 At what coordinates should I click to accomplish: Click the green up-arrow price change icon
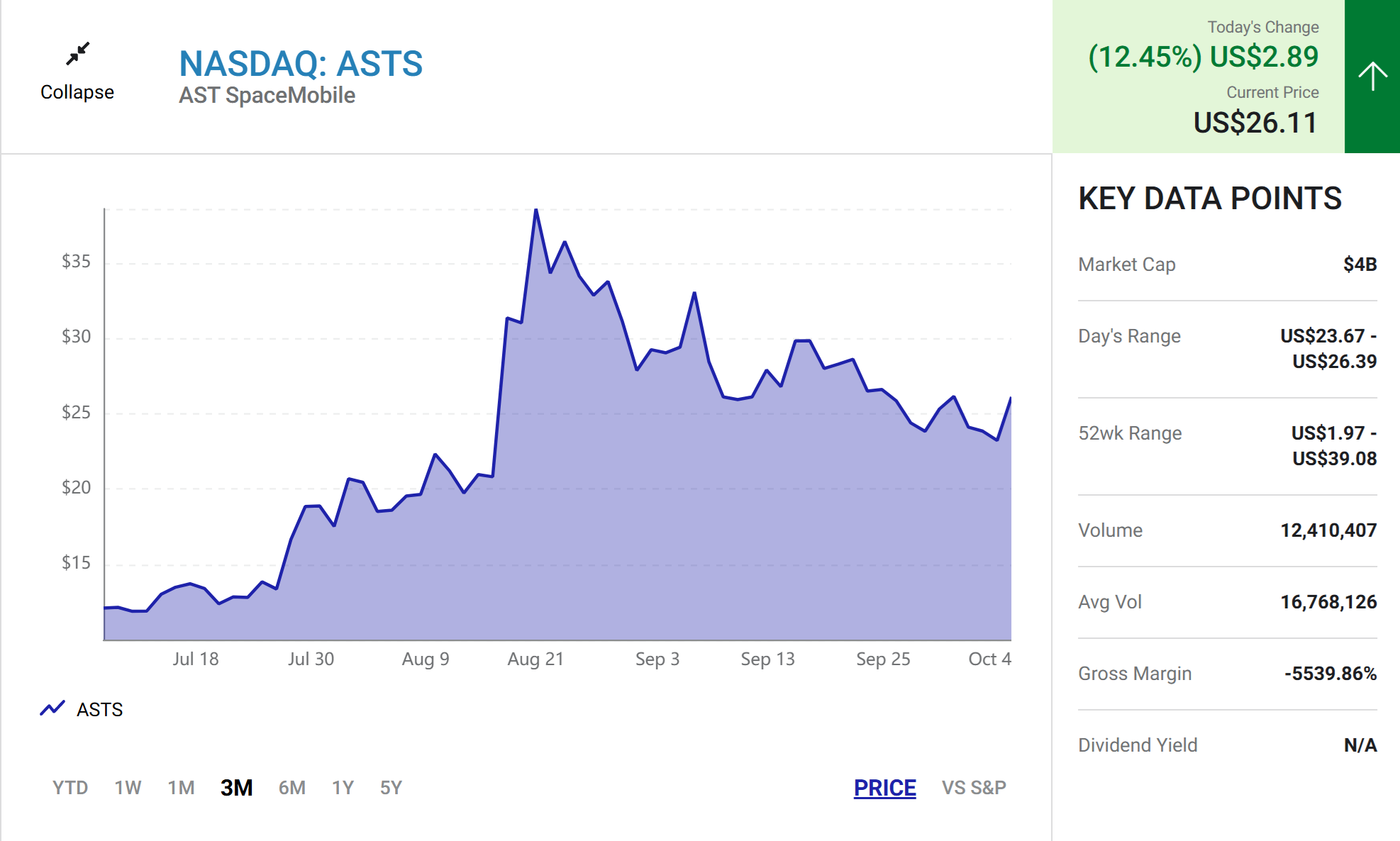(1372, 77)
